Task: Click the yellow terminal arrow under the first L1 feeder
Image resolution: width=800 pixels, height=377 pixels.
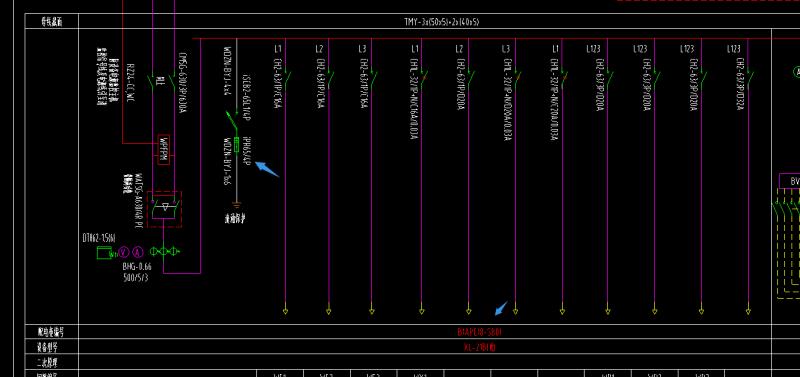Action: (285, 311)
